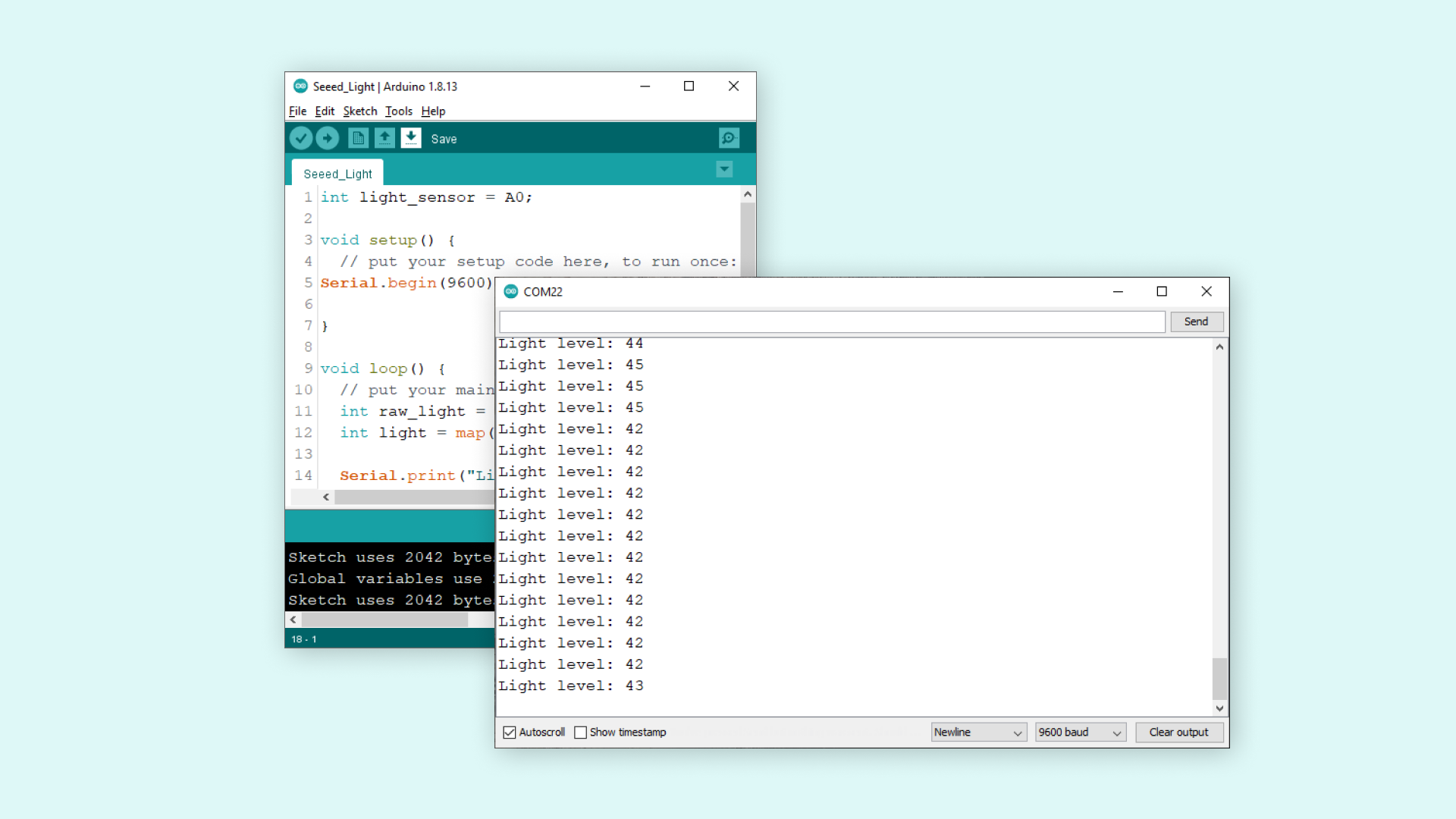Click the 'Light level: 43' output line
The image size is (1456, 819).
[571, 686]
